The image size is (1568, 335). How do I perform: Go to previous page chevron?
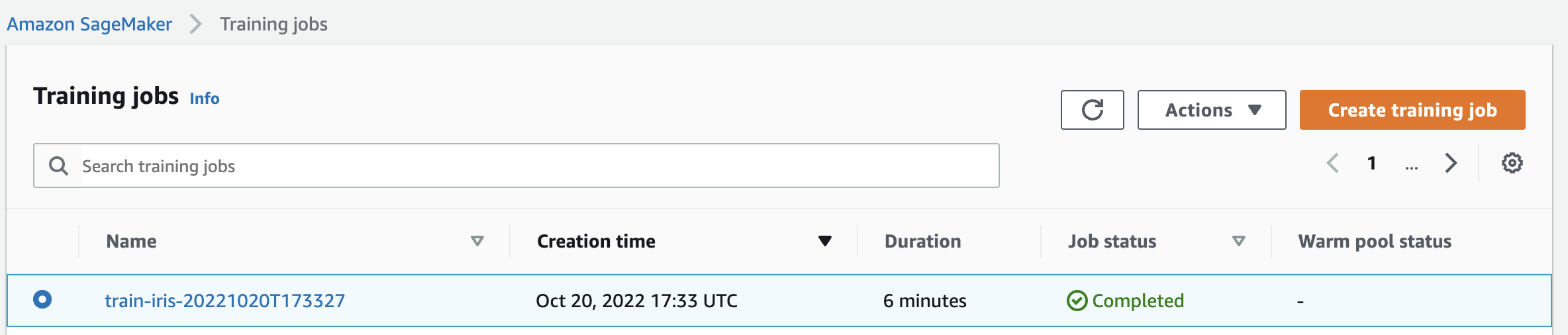pos(1333,163)
